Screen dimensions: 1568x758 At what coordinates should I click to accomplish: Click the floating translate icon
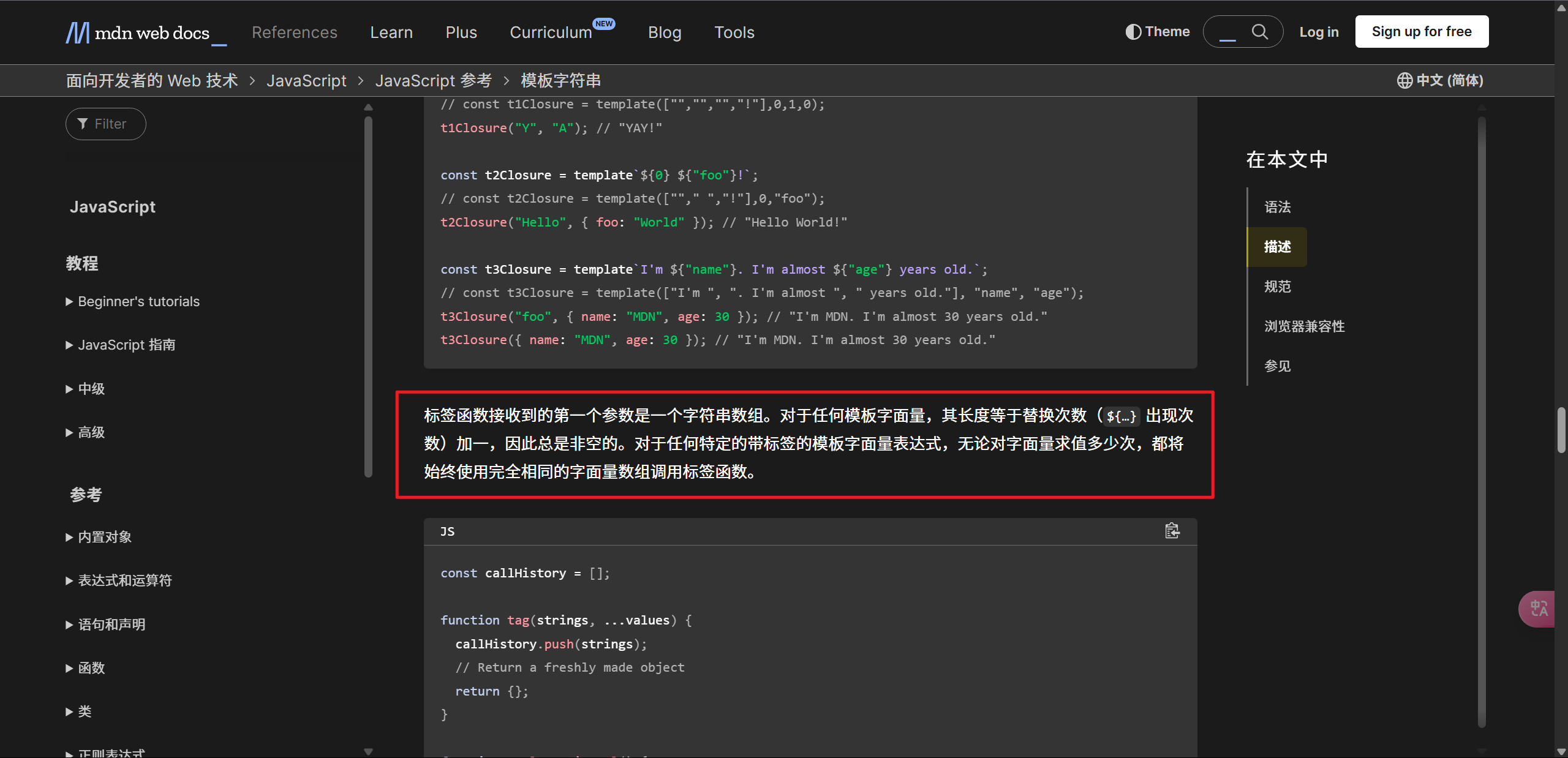tap(1539, 609)
